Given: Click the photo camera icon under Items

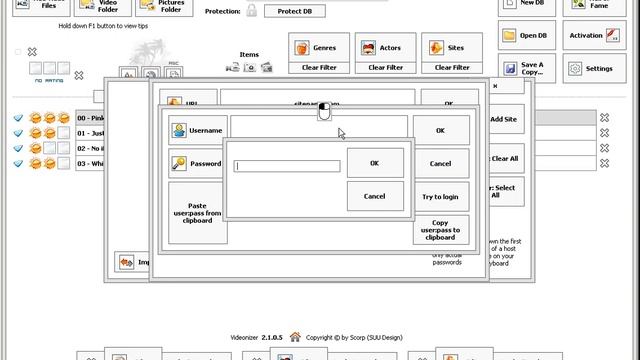Looking at the screenshot, I should (250, 67).
